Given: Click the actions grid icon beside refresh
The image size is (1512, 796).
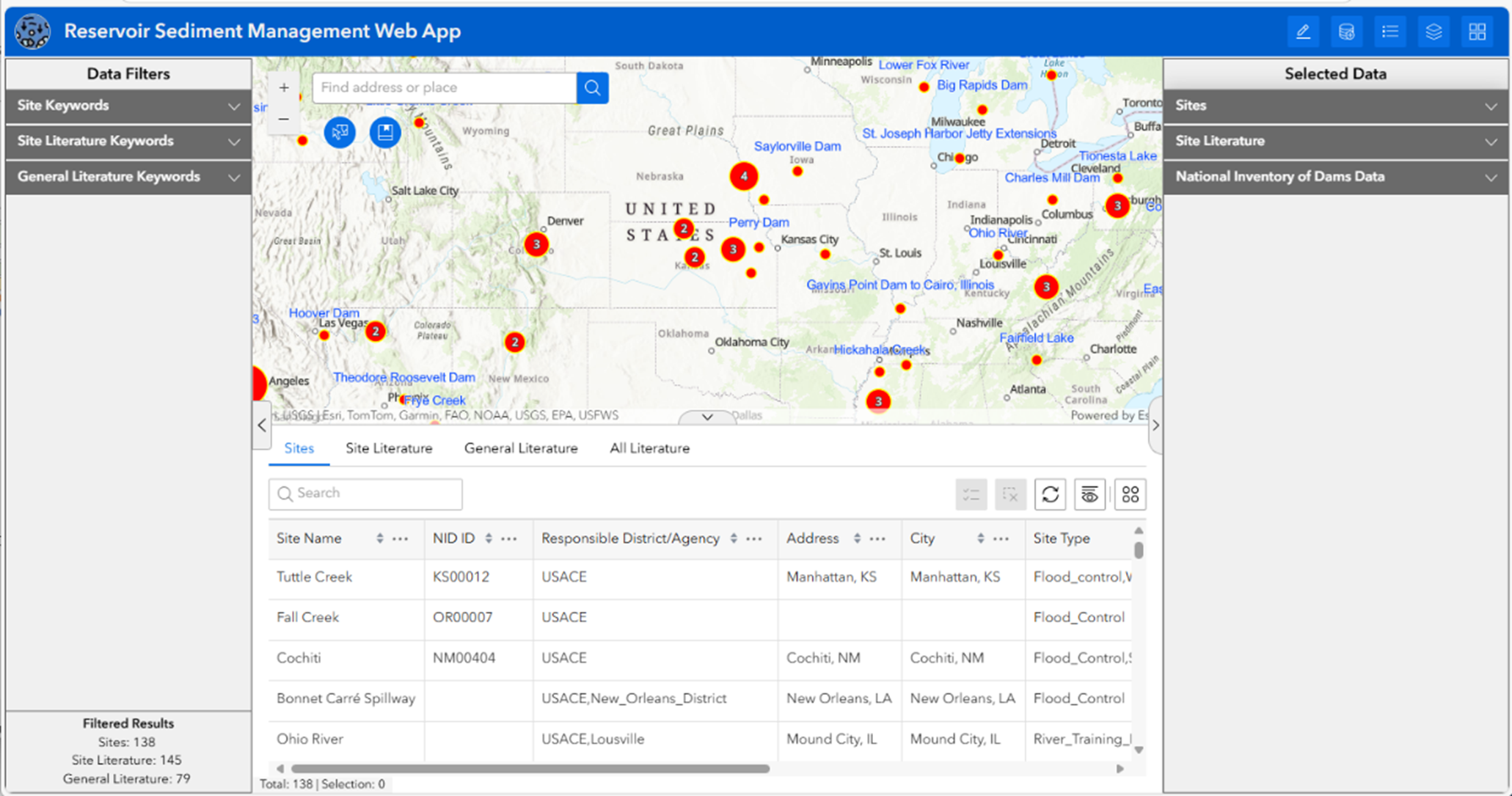Looking at the screenshot, I should [x=1129, y=494].
